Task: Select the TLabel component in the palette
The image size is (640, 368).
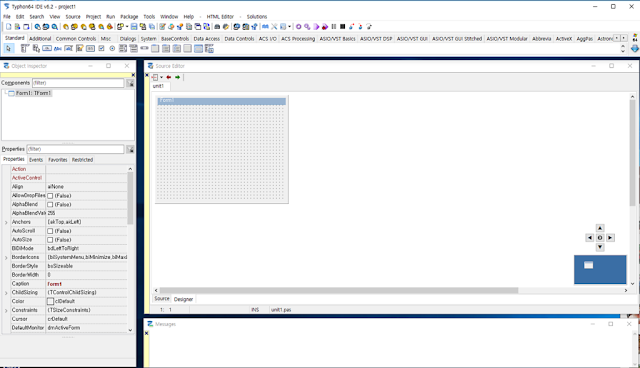Action: [58, 49]
